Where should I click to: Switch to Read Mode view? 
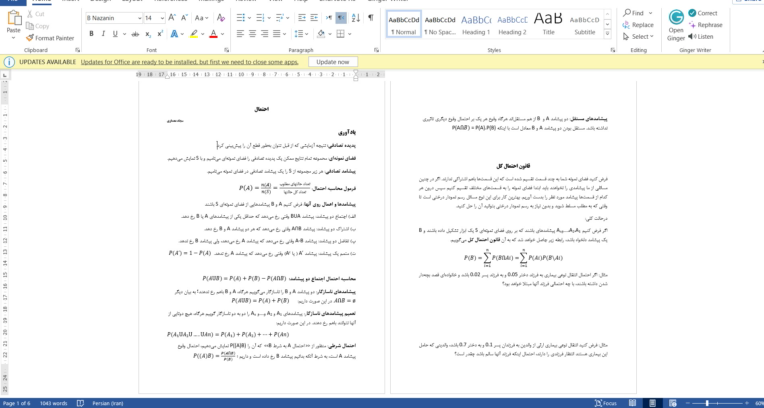632,403
